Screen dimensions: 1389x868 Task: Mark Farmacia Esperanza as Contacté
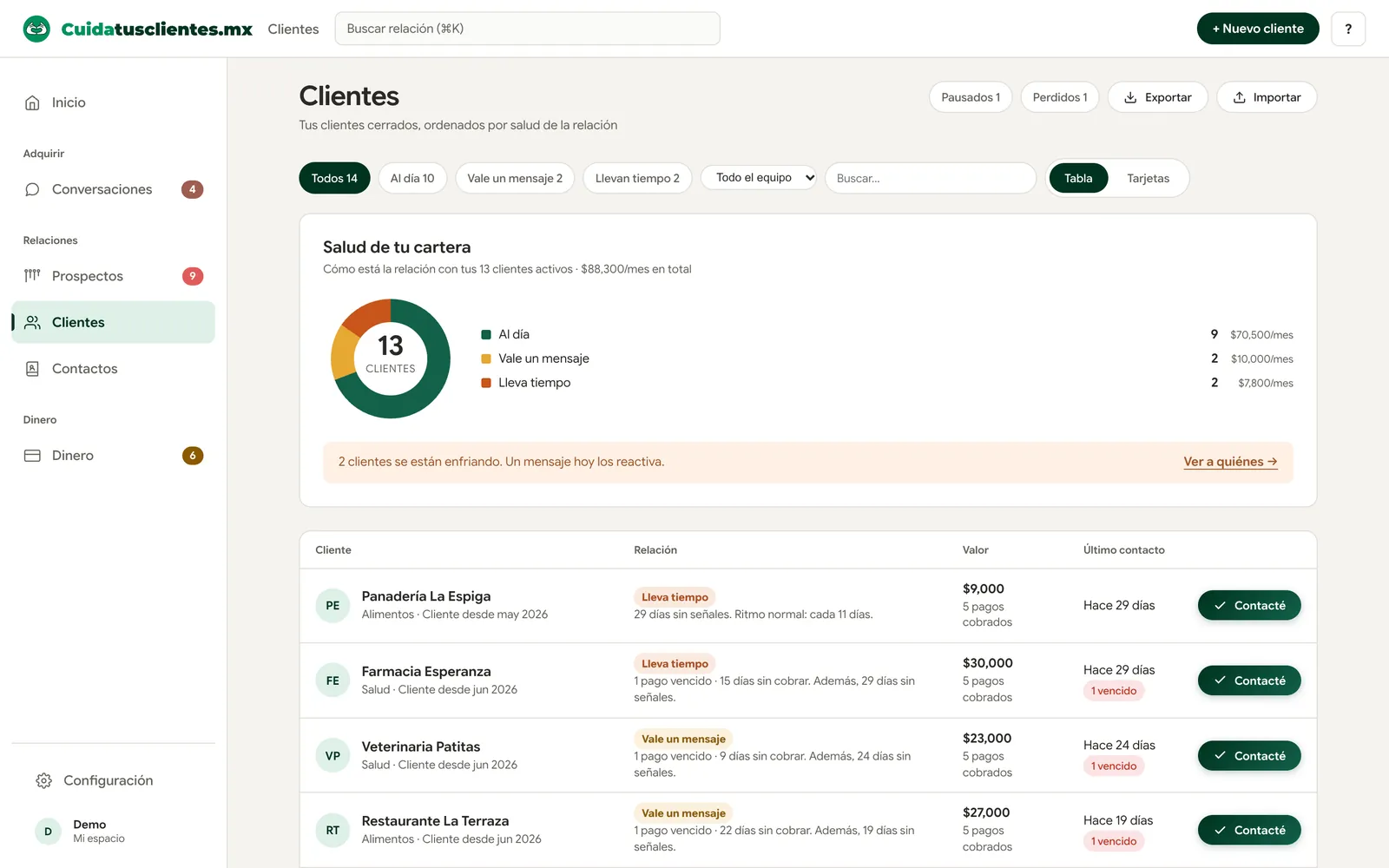pos(1249,681)
